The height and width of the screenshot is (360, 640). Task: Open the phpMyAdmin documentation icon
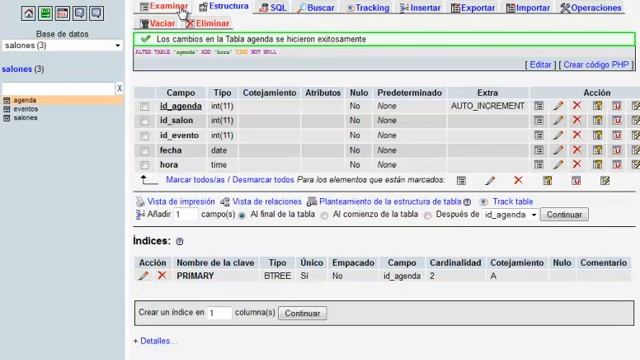pos(80,13)
